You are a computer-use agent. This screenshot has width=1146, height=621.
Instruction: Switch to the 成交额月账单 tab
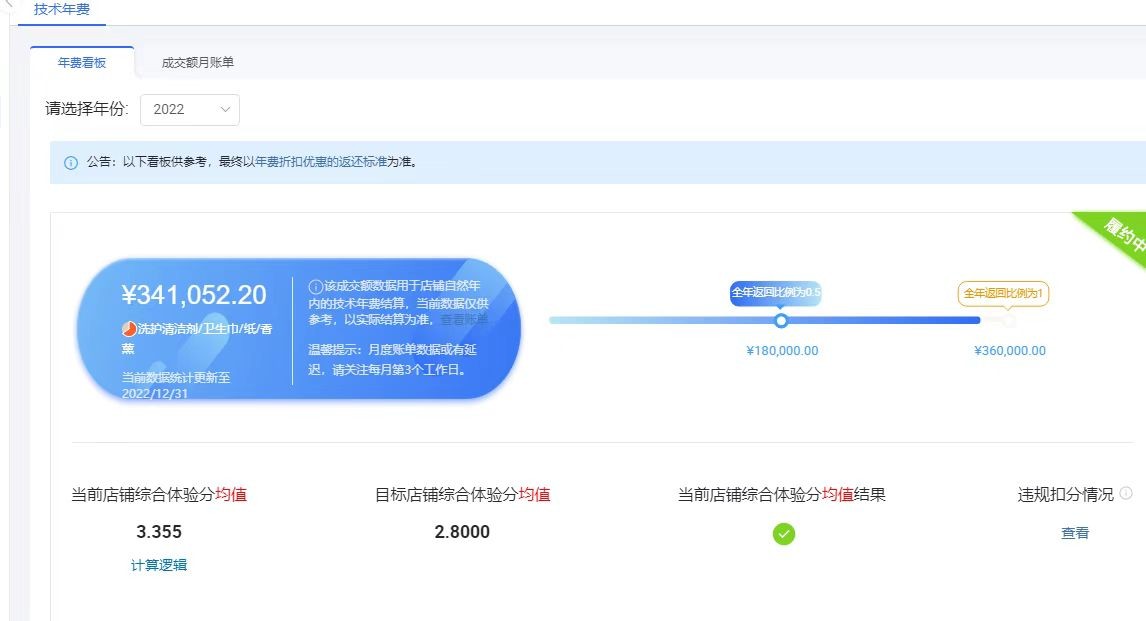coord(197,63)
